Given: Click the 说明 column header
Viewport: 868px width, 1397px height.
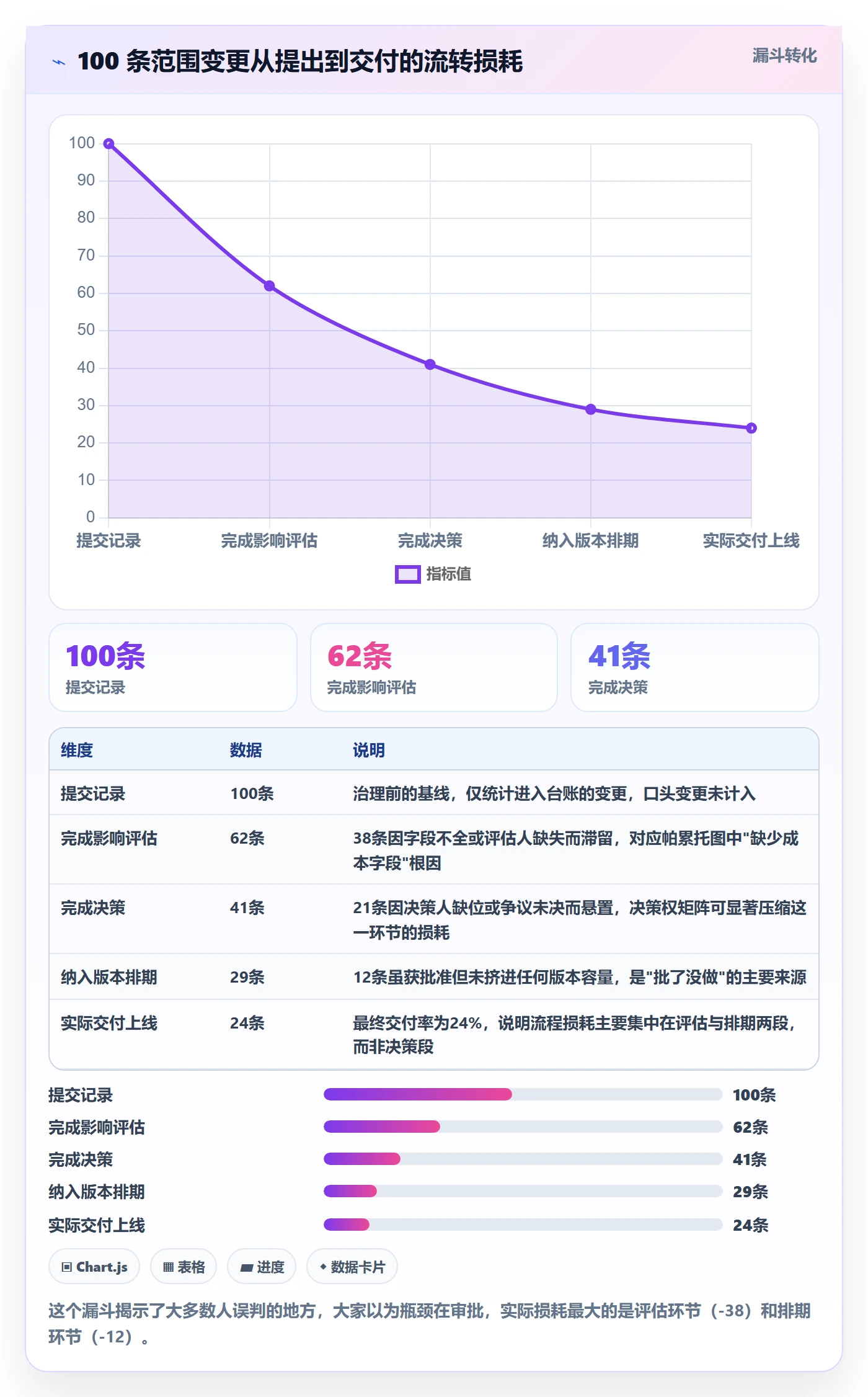Looking at the screenshot, I should pos(369,750).
